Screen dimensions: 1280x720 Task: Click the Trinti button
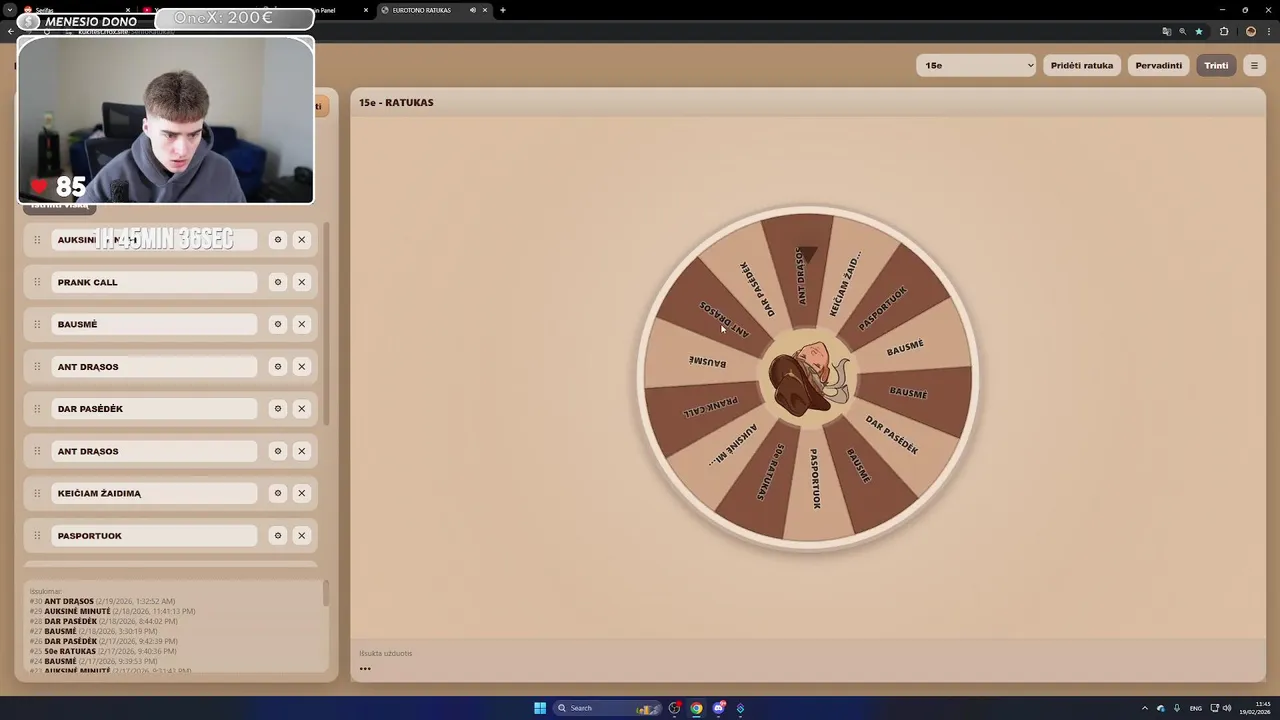tap(1216, 65)
